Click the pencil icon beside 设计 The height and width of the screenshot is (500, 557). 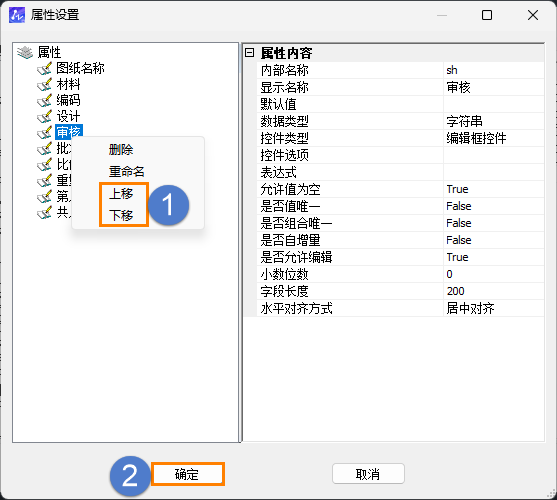pyautogui.click(x=44, y=116)
